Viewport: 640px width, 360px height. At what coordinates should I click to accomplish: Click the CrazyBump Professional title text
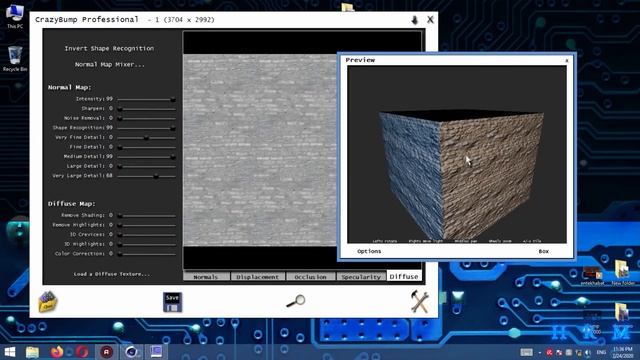[x=87, y=20]
